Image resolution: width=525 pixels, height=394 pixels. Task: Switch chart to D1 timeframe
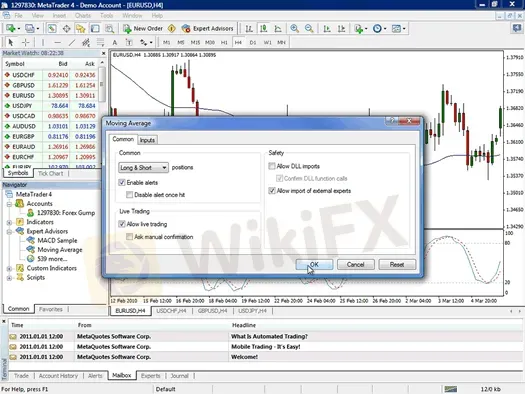point(253,43)
